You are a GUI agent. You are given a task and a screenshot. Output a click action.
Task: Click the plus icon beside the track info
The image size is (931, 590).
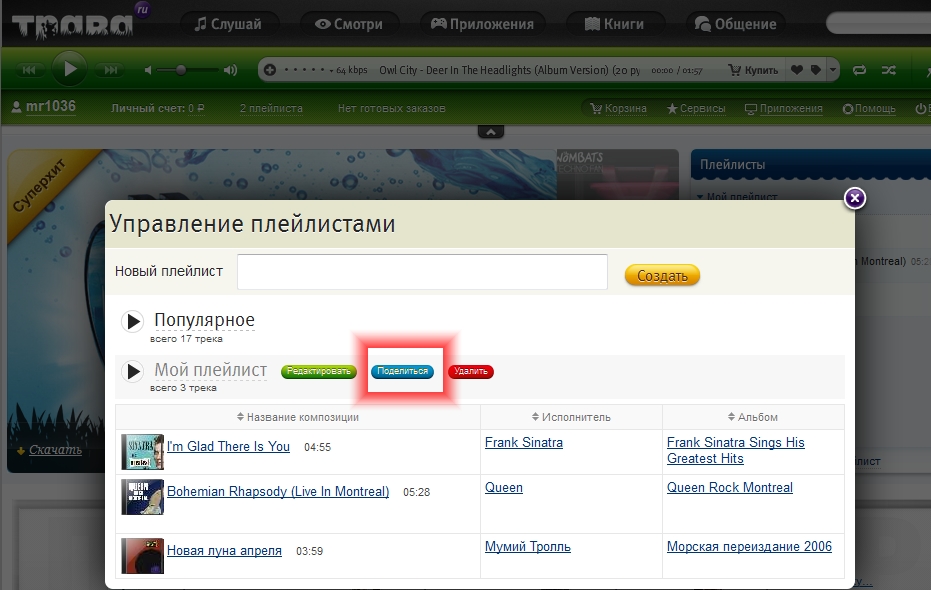[268, 70]
